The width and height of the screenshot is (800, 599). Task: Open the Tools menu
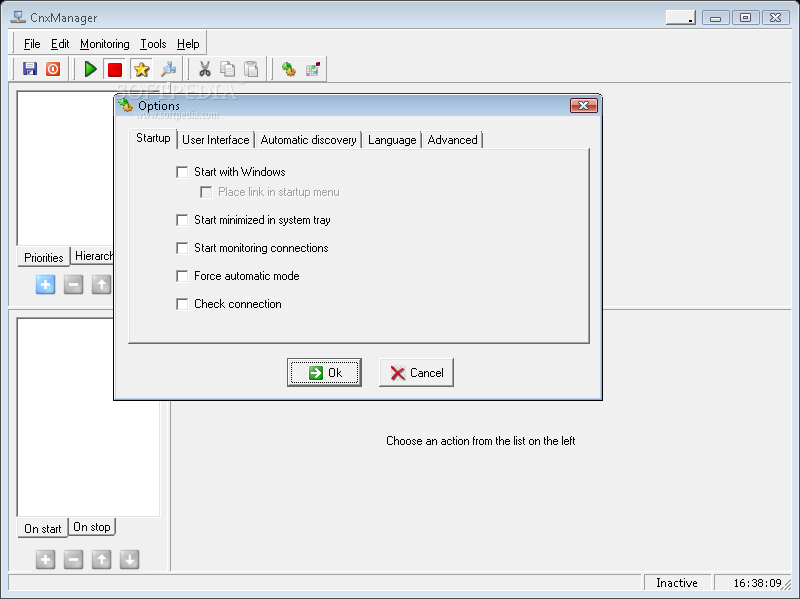tap(153, 44)
